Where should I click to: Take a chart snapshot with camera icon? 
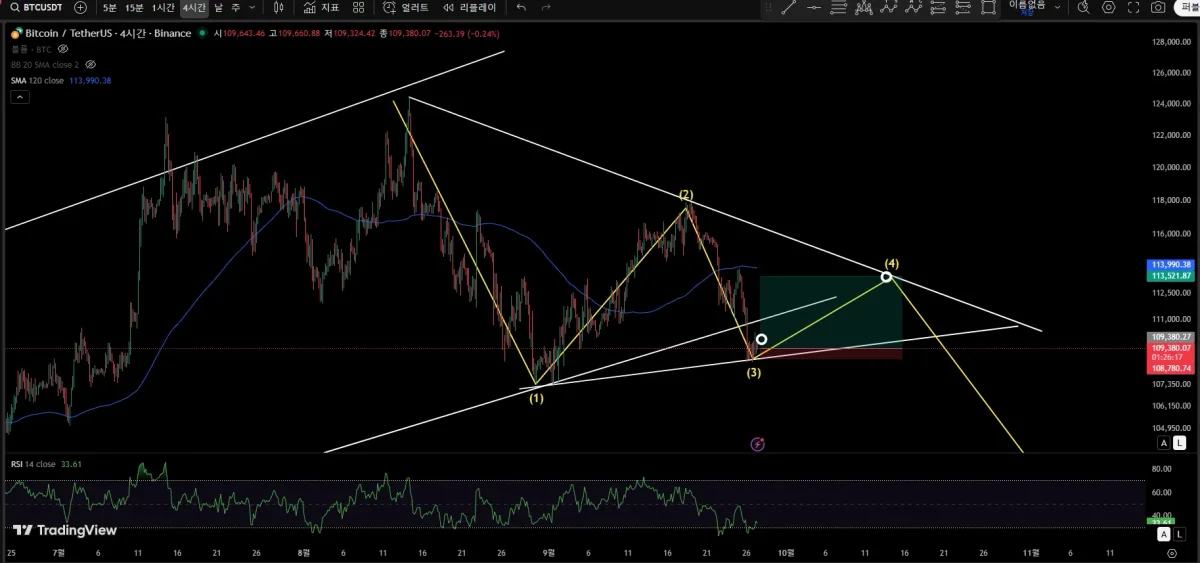click(1158, 7)
